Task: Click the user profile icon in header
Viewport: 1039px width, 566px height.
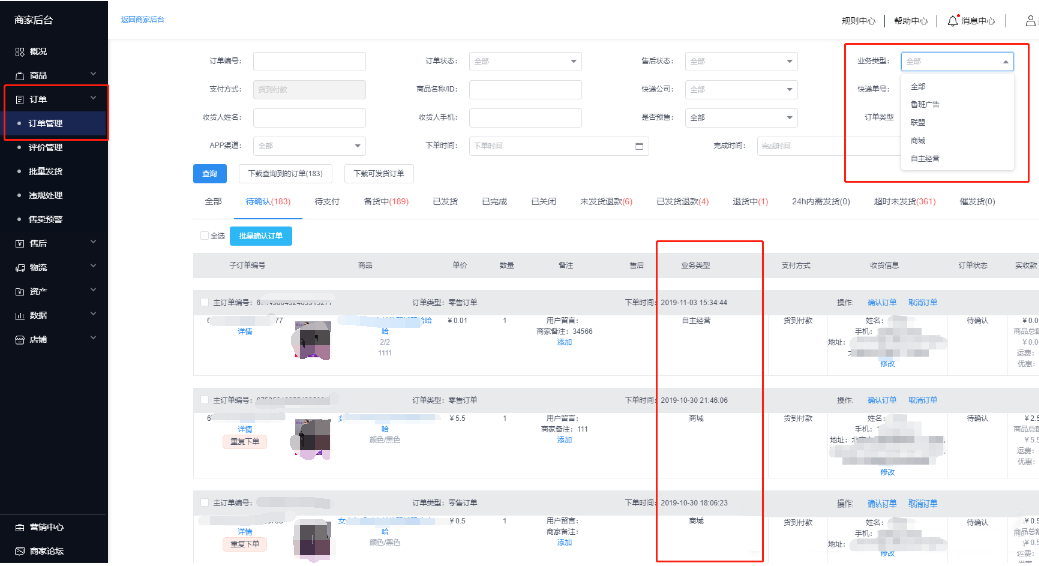Action: pyautogui.click(x=1032, y=21)
